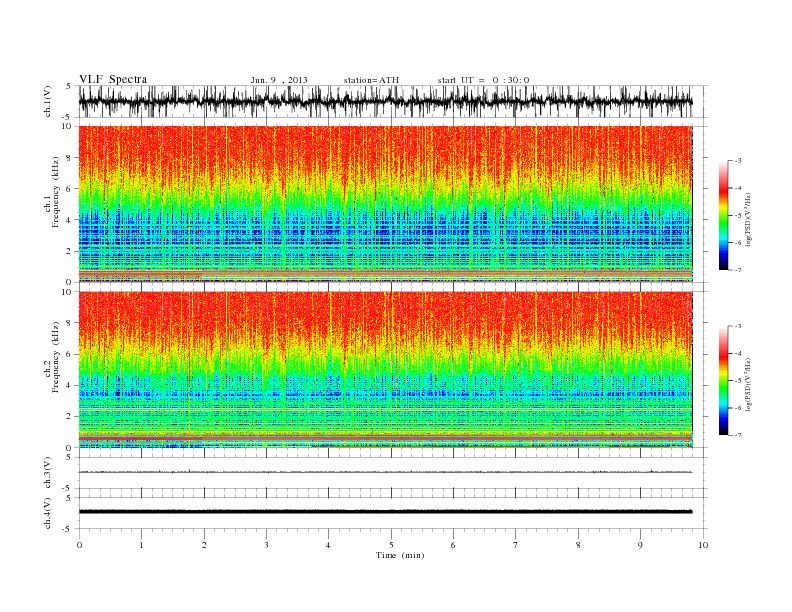
Task: Click the log(PSD) label beside ch.2 colorbar
Action: coord(749,385)
